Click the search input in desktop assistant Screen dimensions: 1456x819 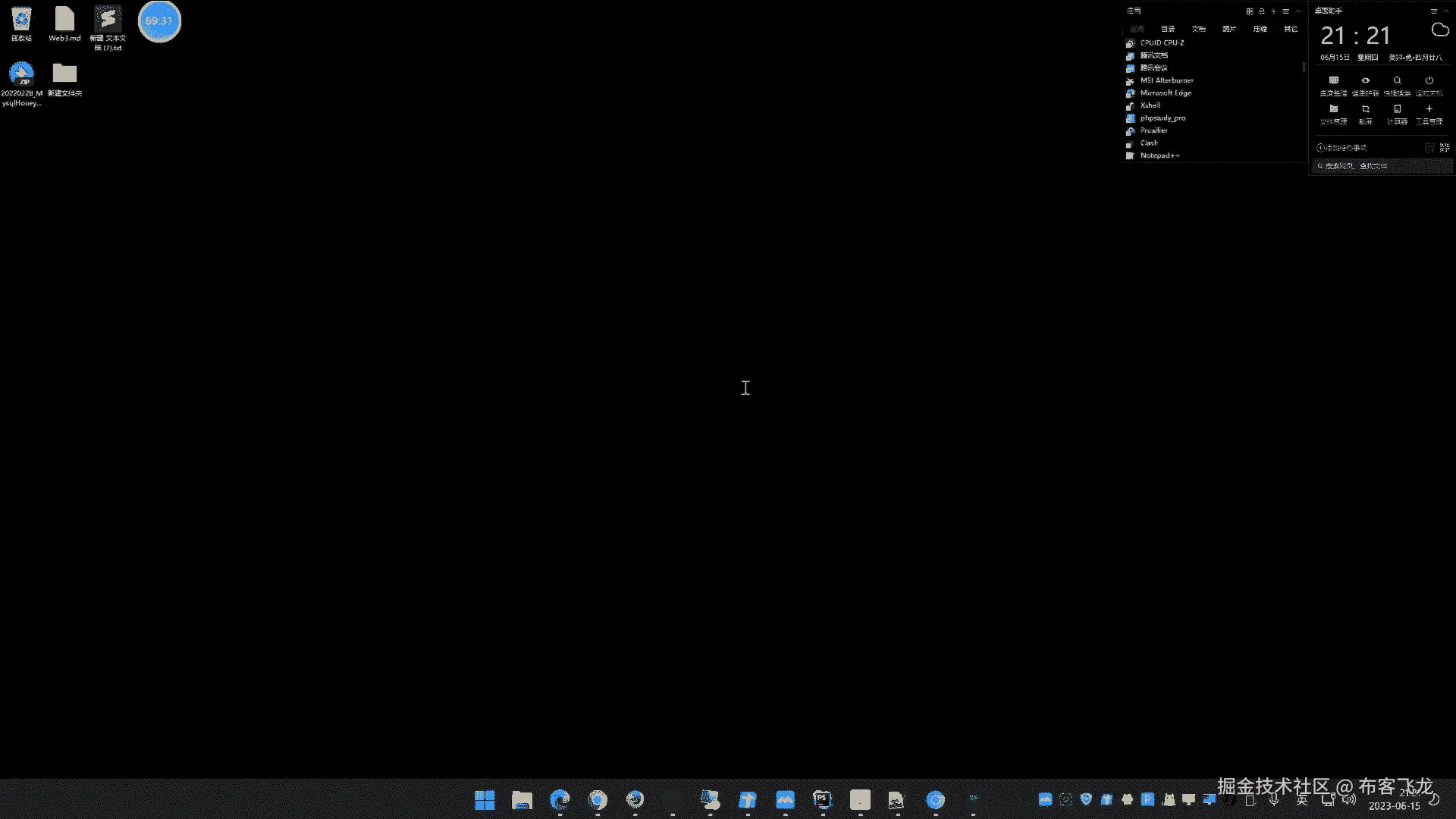pos(1380,166)
